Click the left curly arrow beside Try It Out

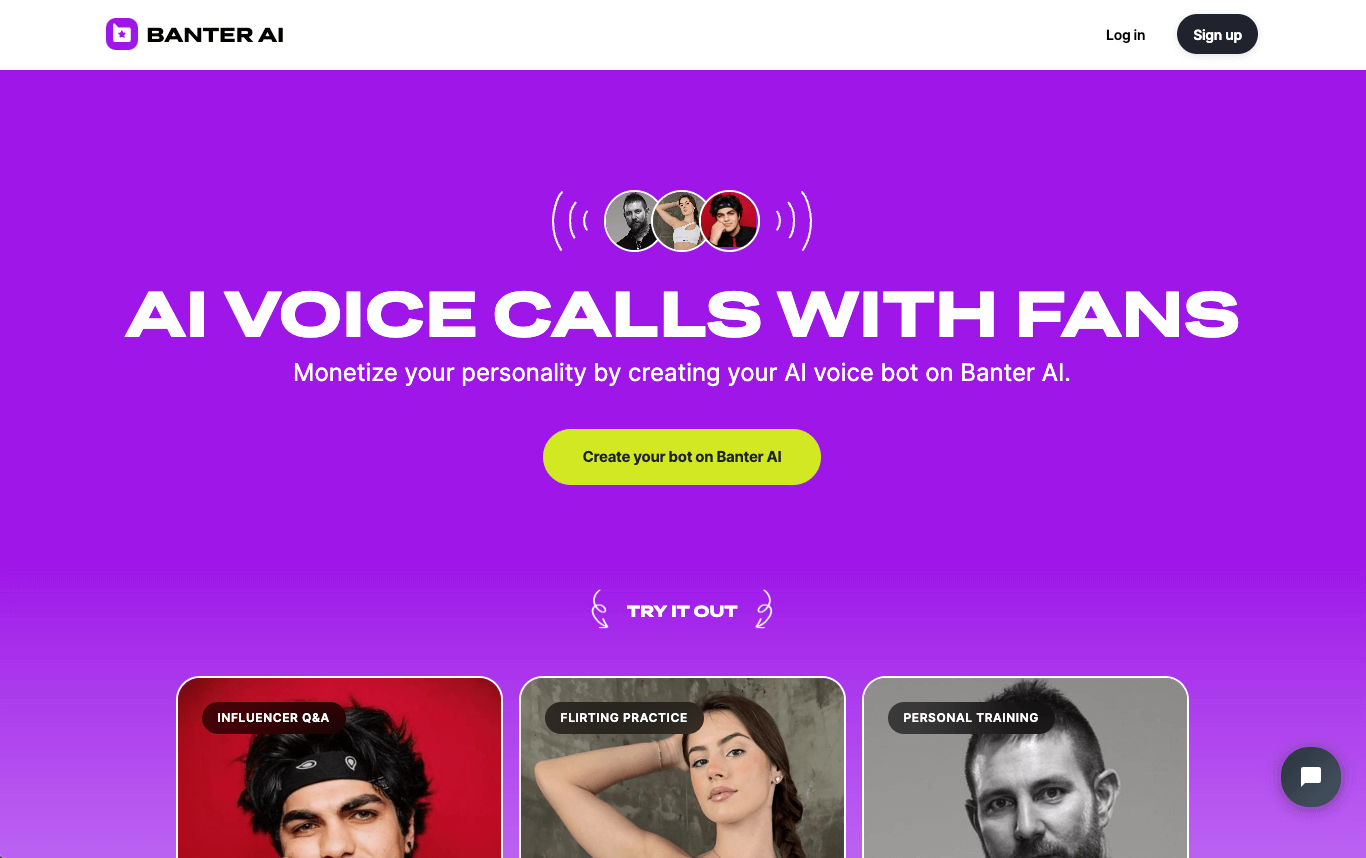[x=600, y=609]
